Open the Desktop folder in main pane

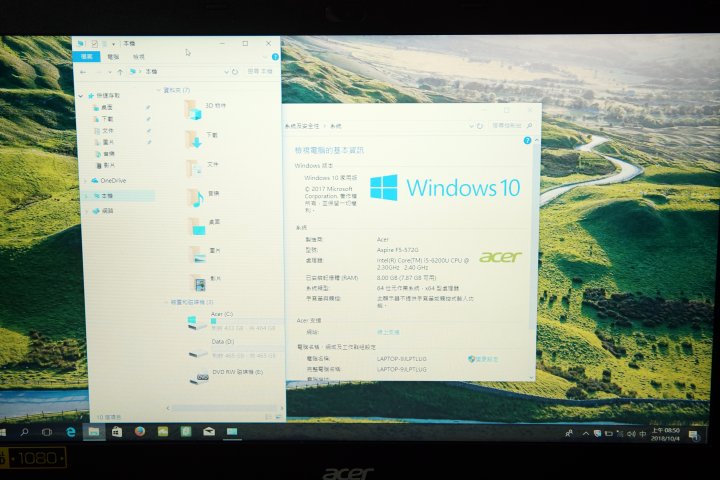(197, 226)
